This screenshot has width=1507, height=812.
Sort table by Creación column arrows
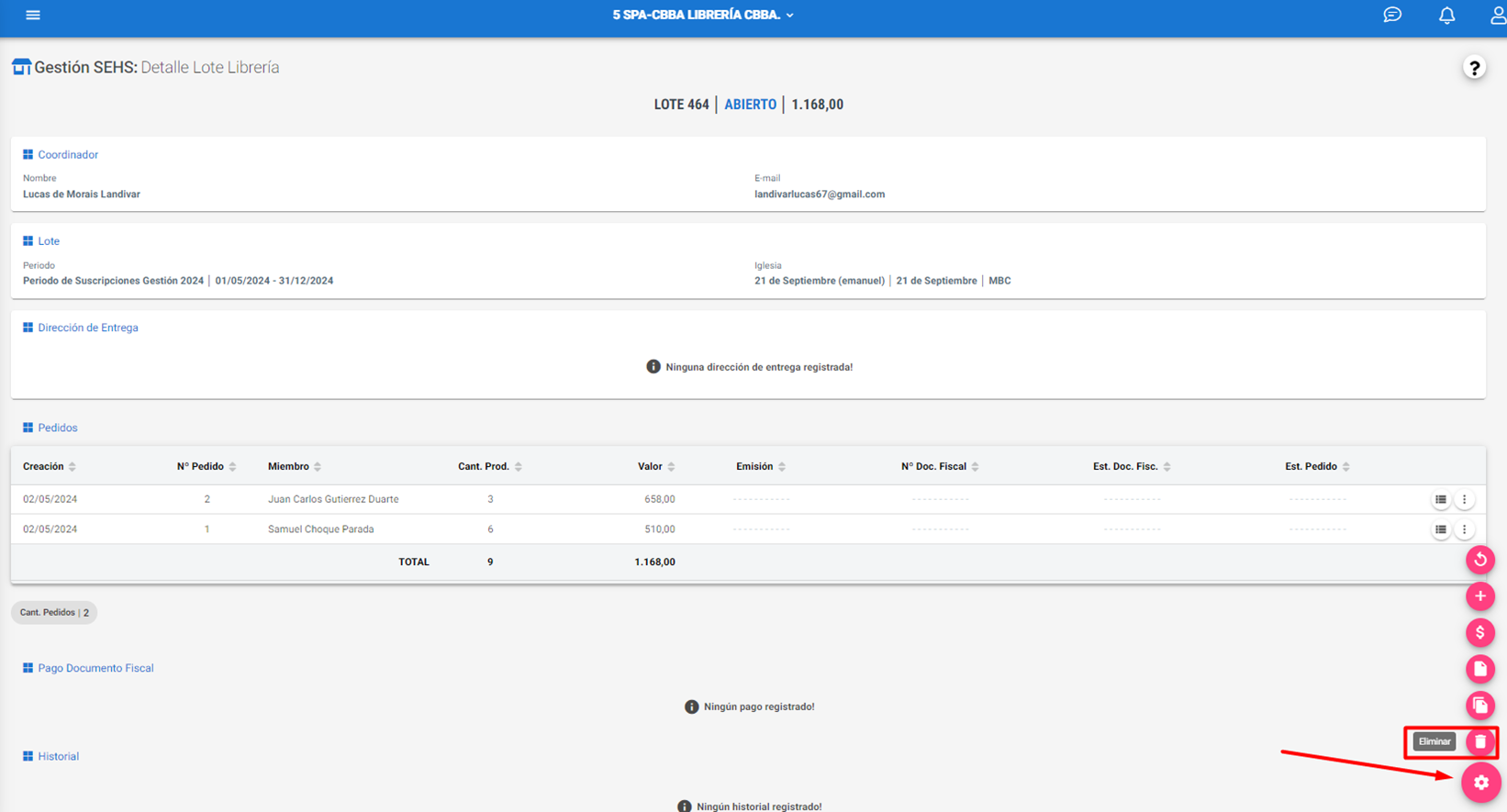click(73, 467)
